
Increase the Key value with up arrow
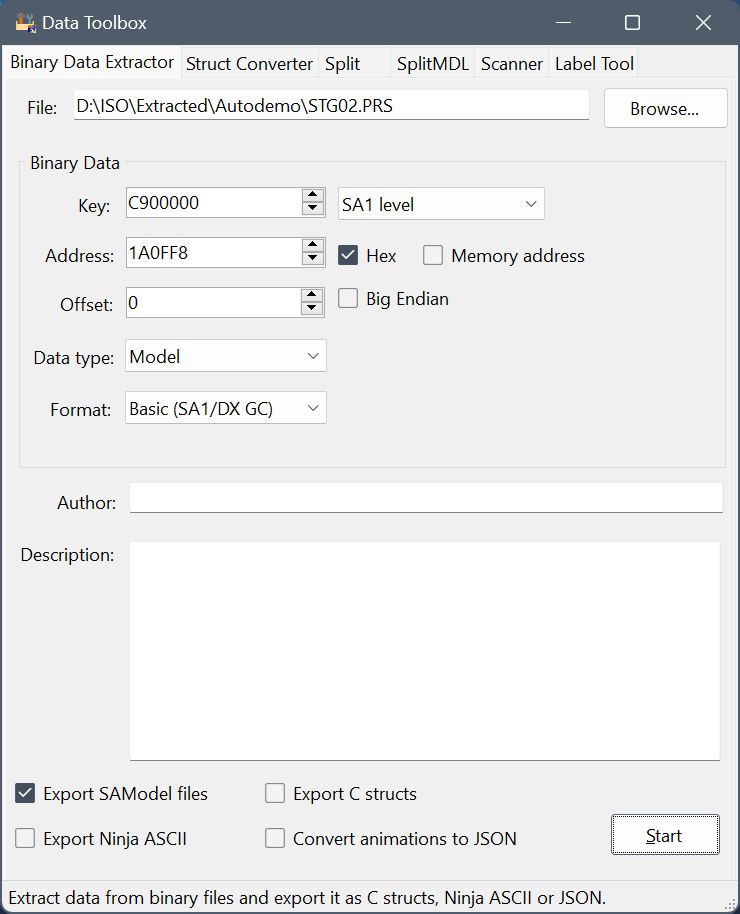click(313, 195)
